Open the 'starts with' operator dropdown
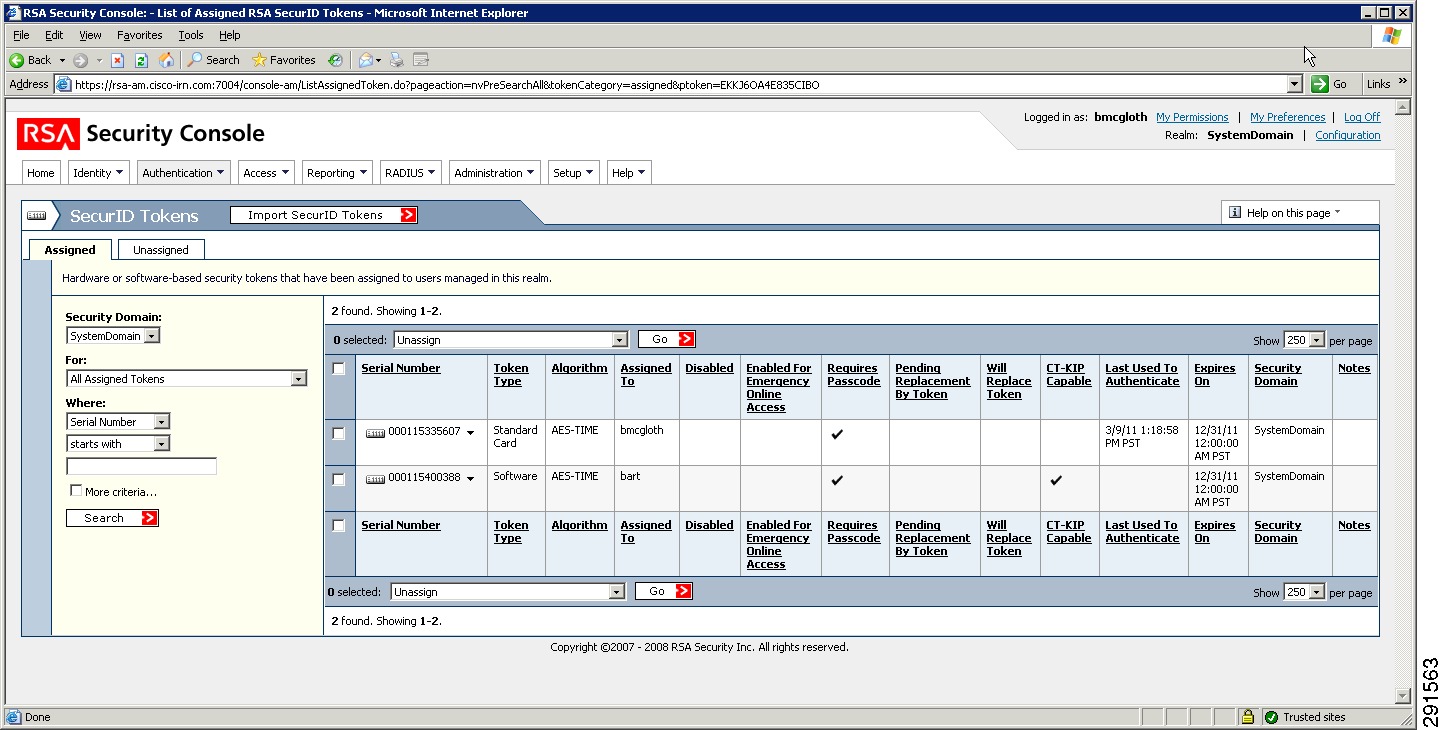Viewport: 1442px width, 730px height. (118, 444)
